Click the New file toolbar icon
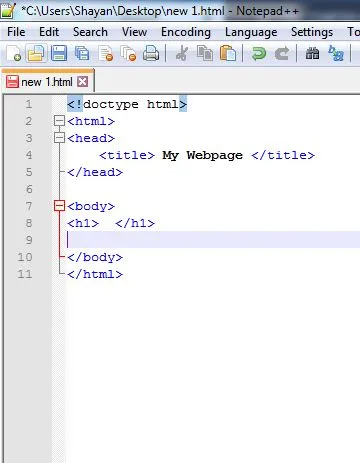Viewport: 360px width, 463px height. [x=14, y=53]
